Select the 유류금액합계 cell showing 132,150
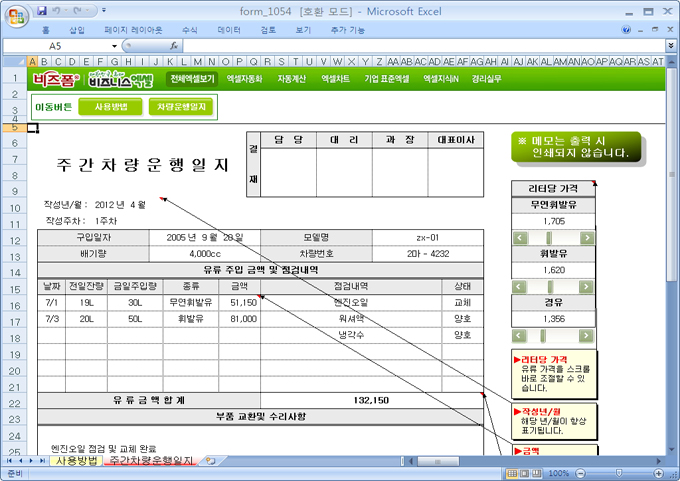 [372, 400]
